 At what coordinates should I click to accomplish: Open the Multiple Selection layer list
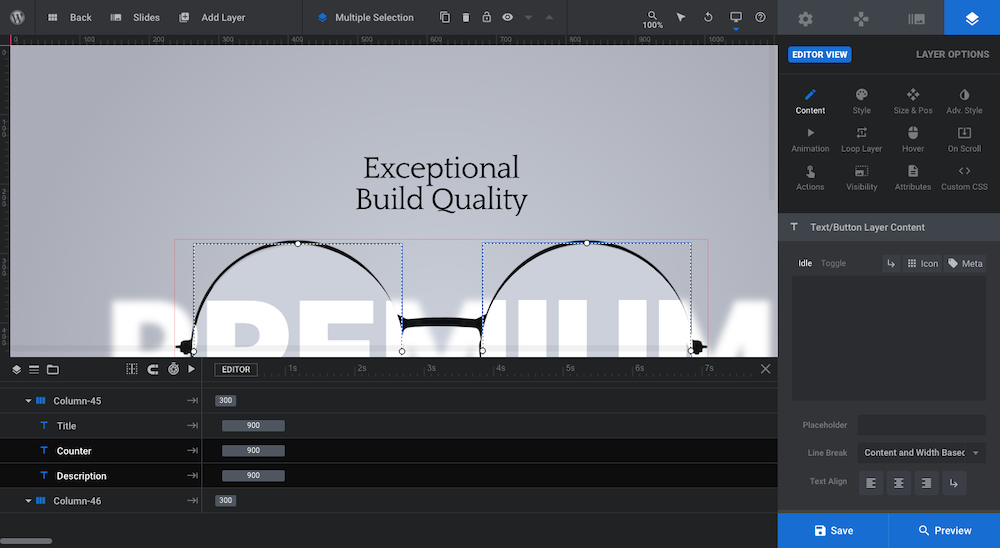(x=365, y=17)
